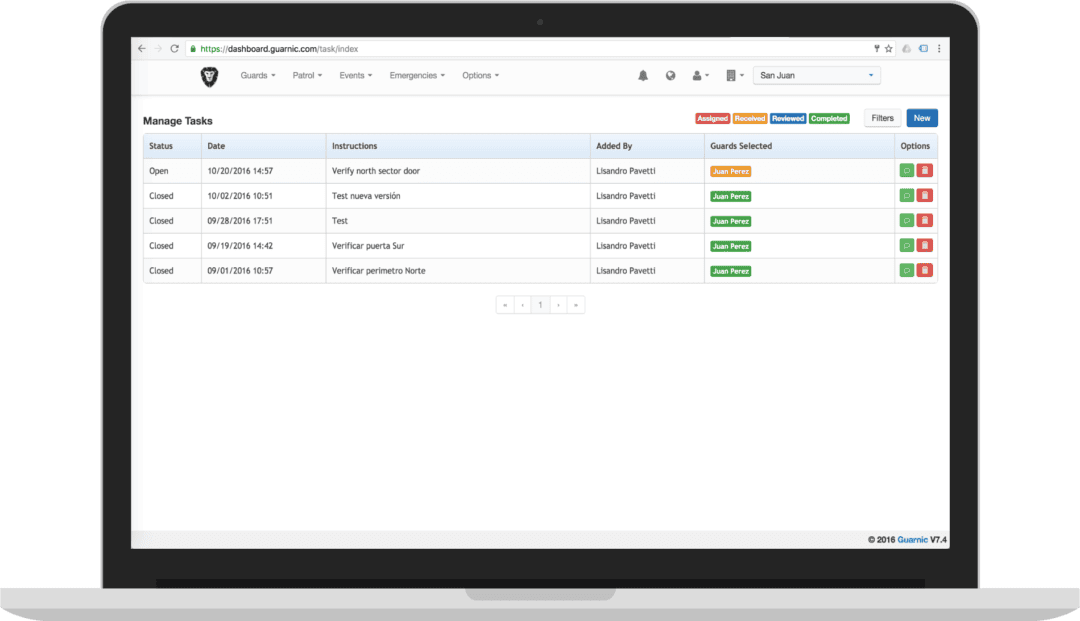This screenshot has height=621, width=1080.
Task: Open the Emergencies dropdown
Action: tap(417, 75)
